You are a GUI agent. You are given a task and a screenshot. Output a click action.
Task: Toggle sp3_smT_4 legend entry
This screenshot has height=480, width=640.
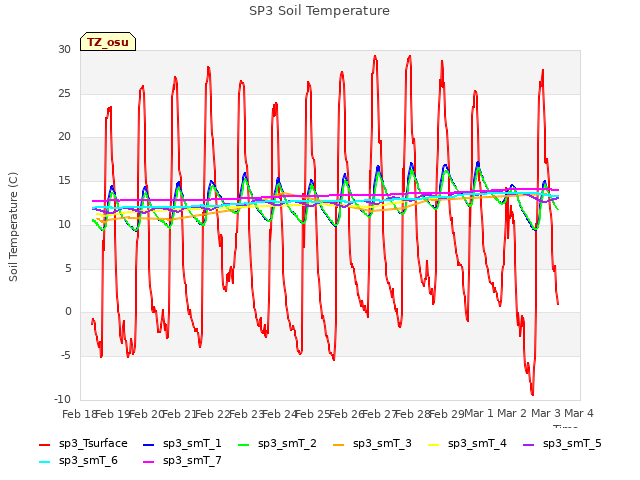(x=467, y=444)
